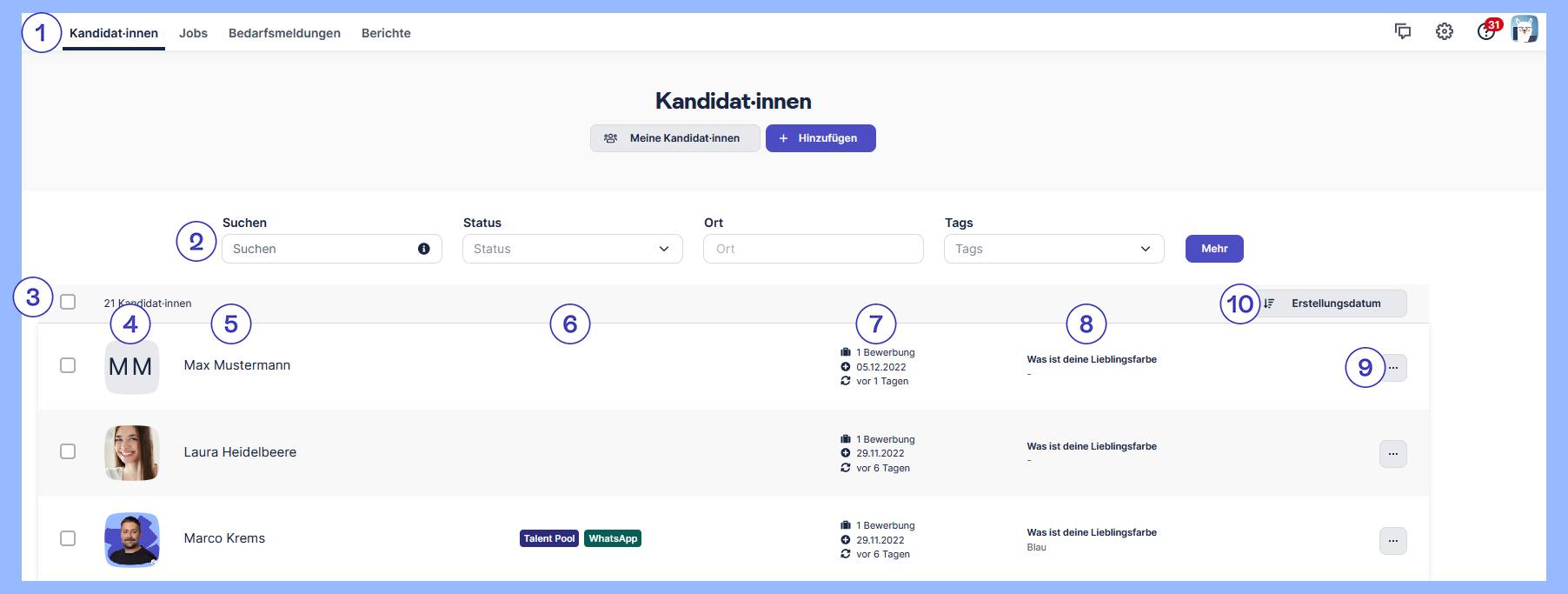Click the info icon in Suchen field
Screen dimensions: 1568x594
click(424, 249)
